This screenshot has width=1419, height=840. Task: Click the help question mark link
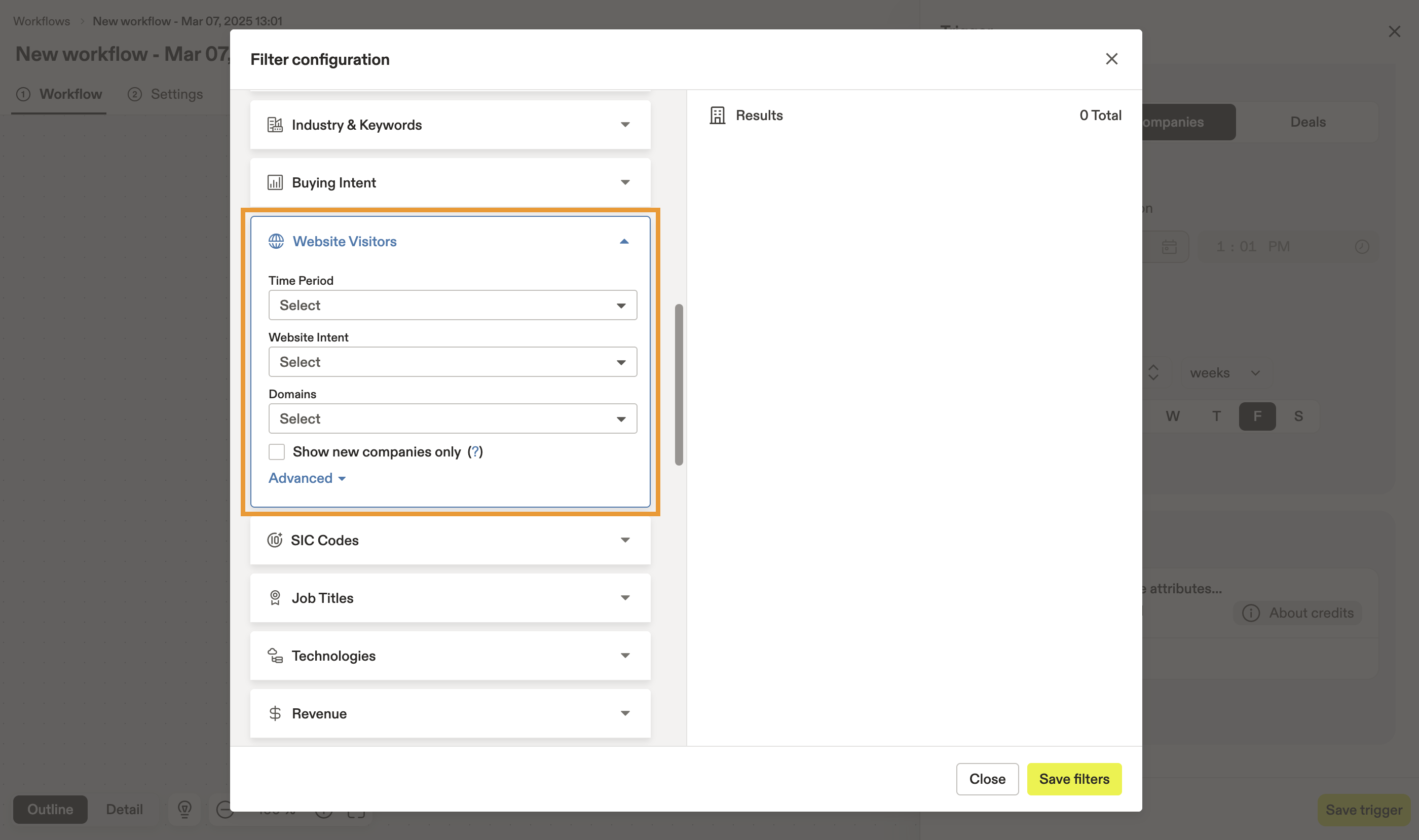(x=475, y=452)
